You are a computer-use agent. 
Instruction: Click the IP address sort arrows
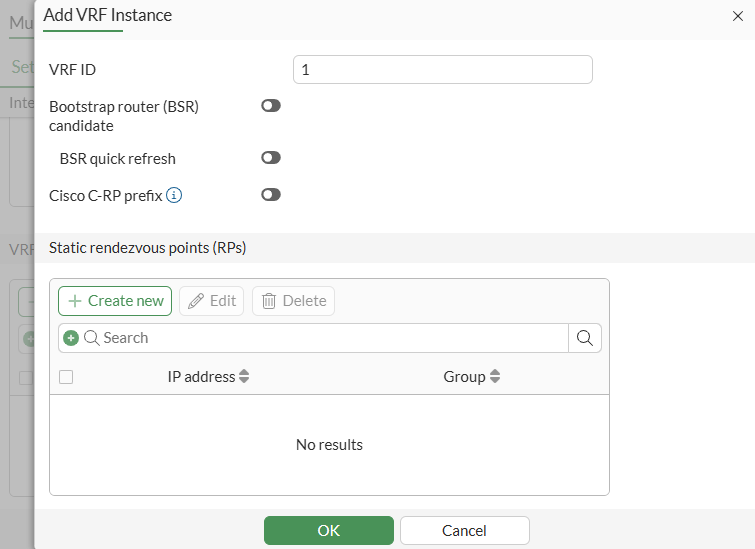[x=244, y=377]
